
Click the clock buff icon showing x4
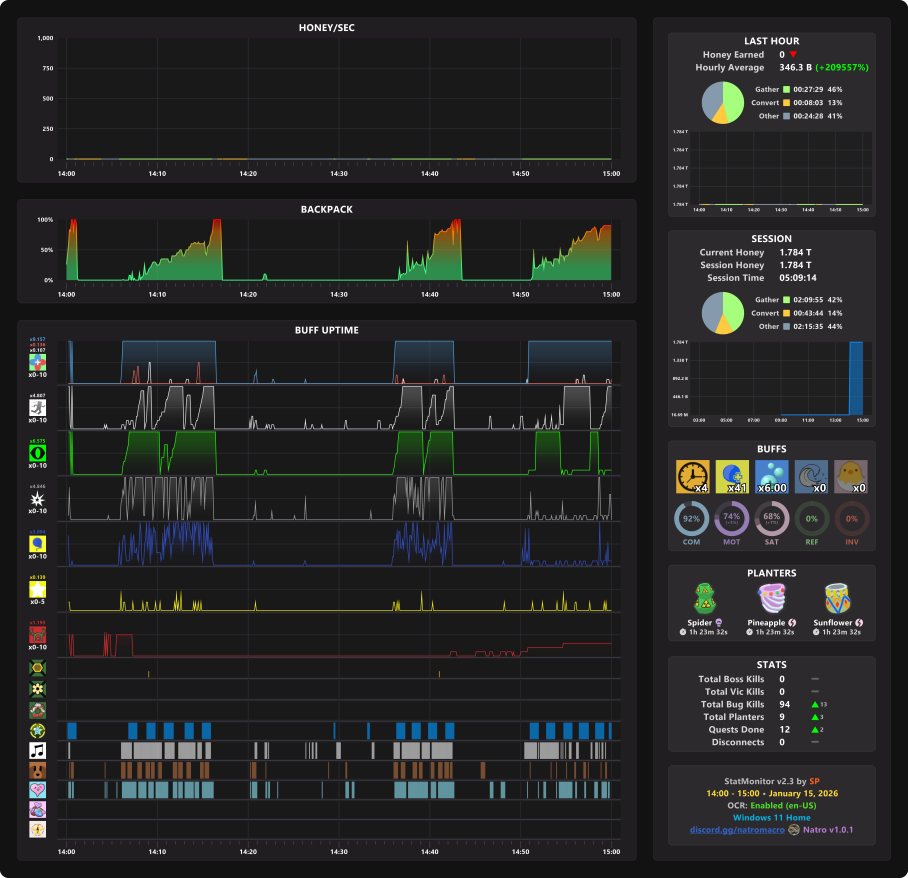(693, 477)
